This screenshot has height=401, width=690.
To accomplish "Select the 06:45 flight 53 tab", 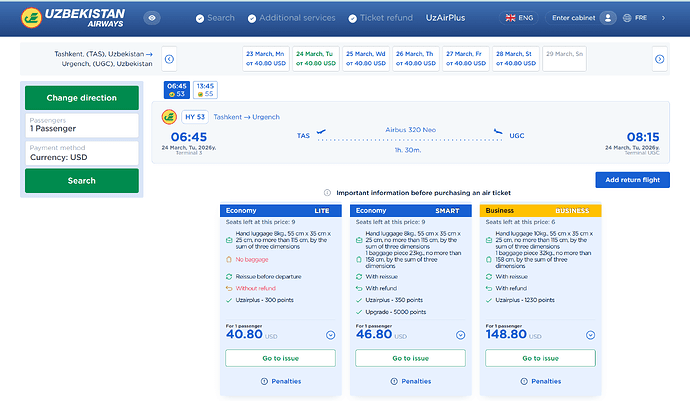I will (x=177, y=90).
